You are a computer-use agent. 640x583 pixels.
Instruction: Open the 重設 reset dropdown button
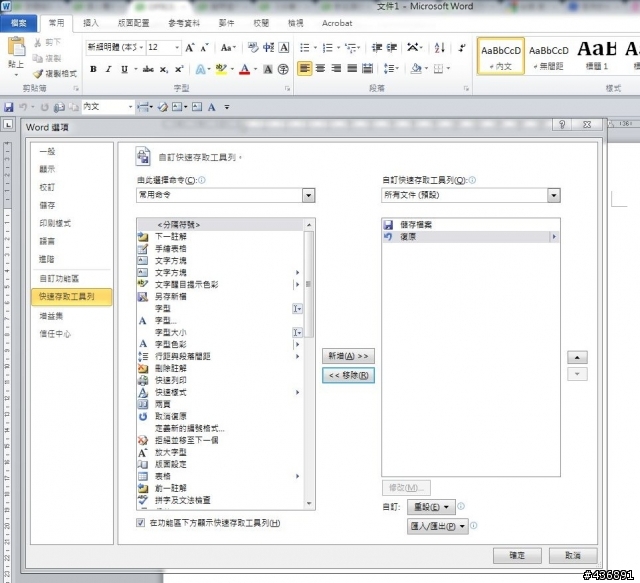[431, 507]
